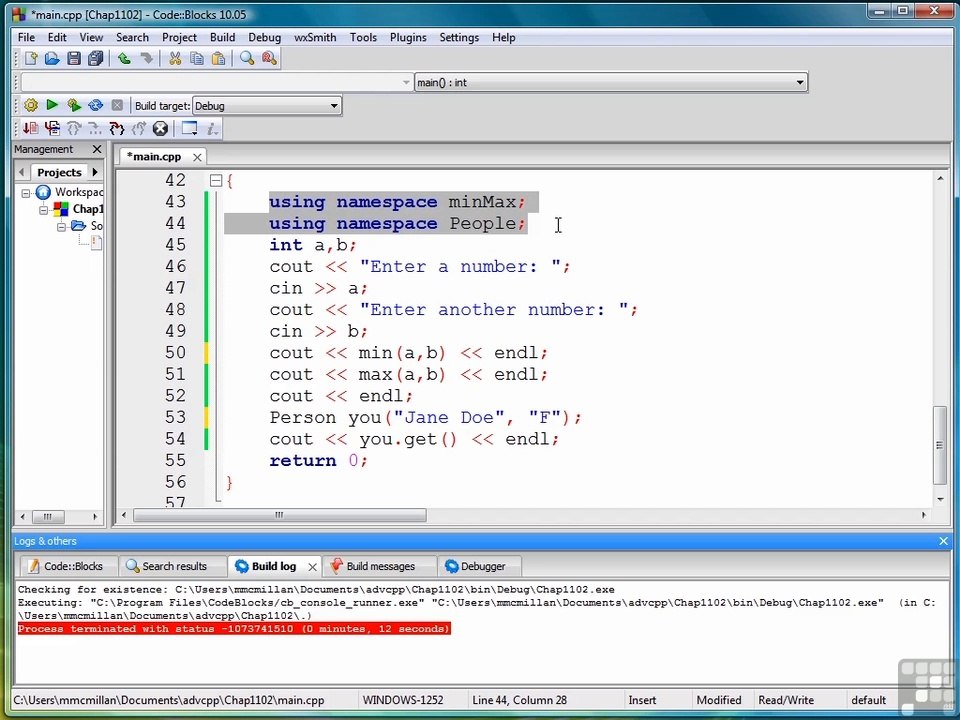Open Replace with red magnifier icon
The width and height of the screenshot is (960, 720).
pos(269,58)
